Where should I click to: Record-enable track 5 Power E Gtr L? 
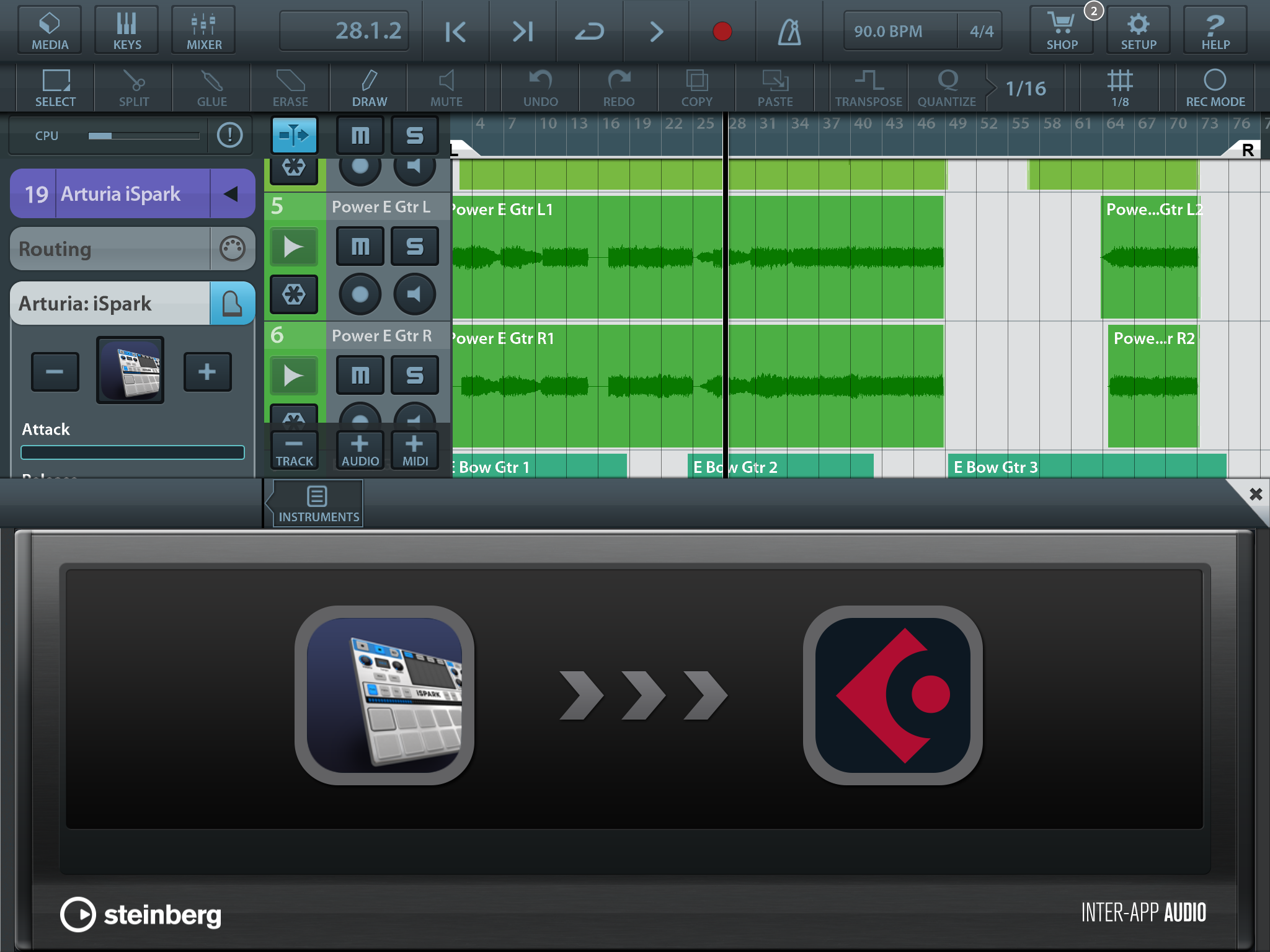[x=360, y=294]
